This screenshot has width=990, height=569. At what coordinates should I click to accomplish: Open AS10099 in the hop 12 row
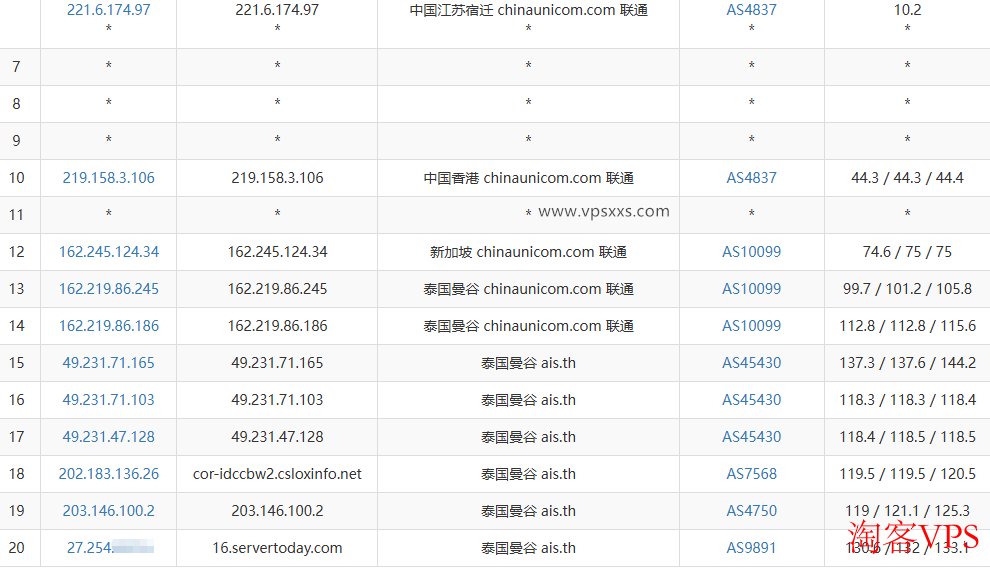[x=751, y=252]
